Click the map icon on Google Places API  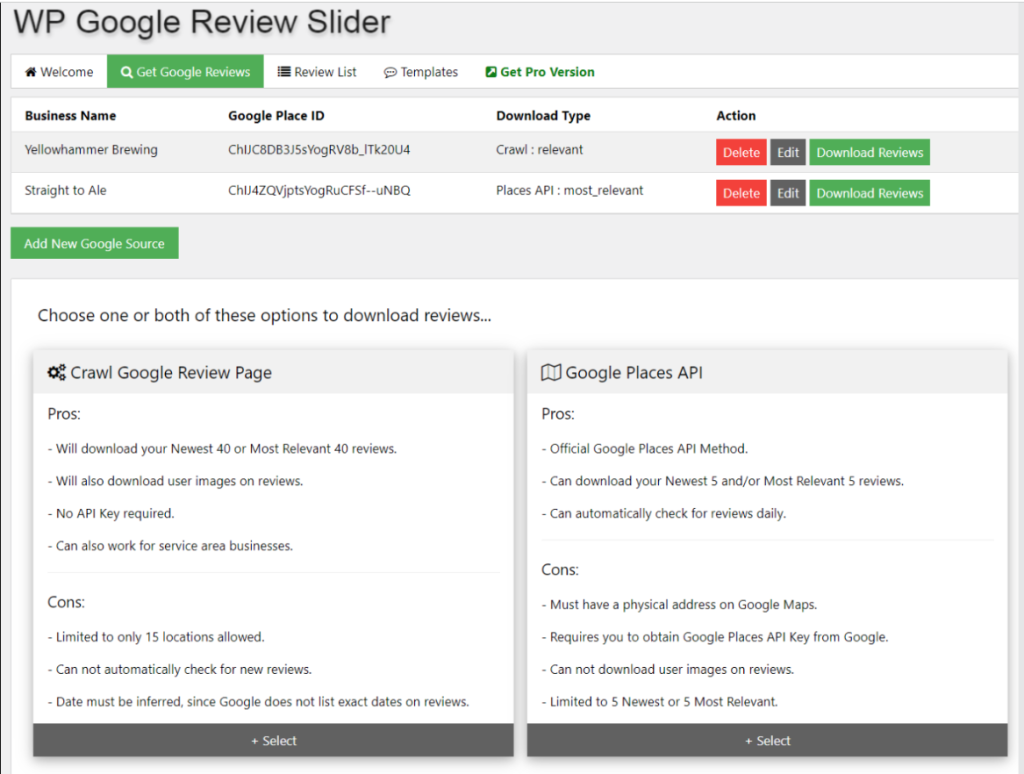point(551,373)
